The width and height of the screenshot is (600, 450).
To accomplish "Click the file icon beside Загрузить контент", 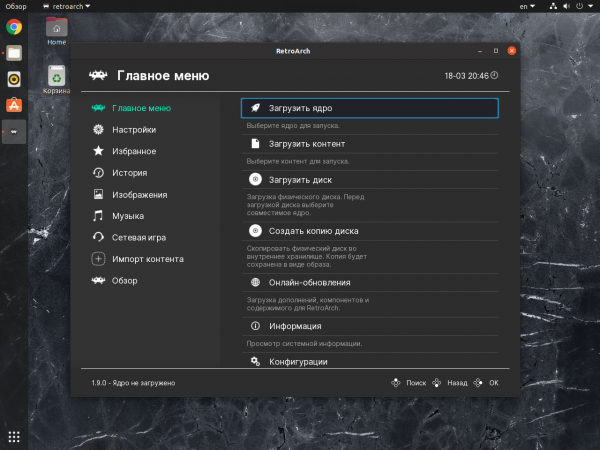I will coord(255,143).
